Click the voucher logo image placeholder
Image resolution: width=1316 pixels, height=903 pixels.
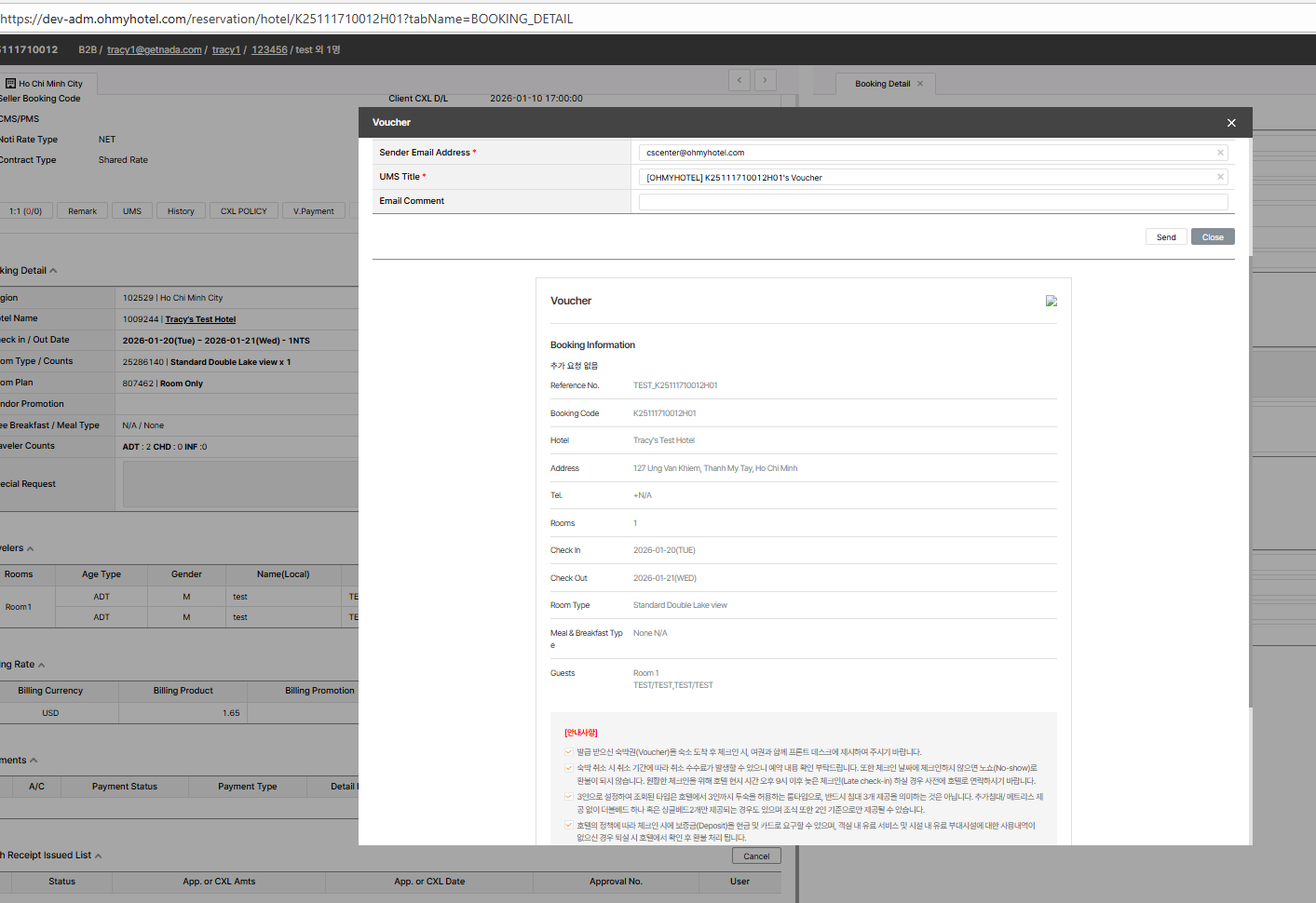click(1051, 301)
